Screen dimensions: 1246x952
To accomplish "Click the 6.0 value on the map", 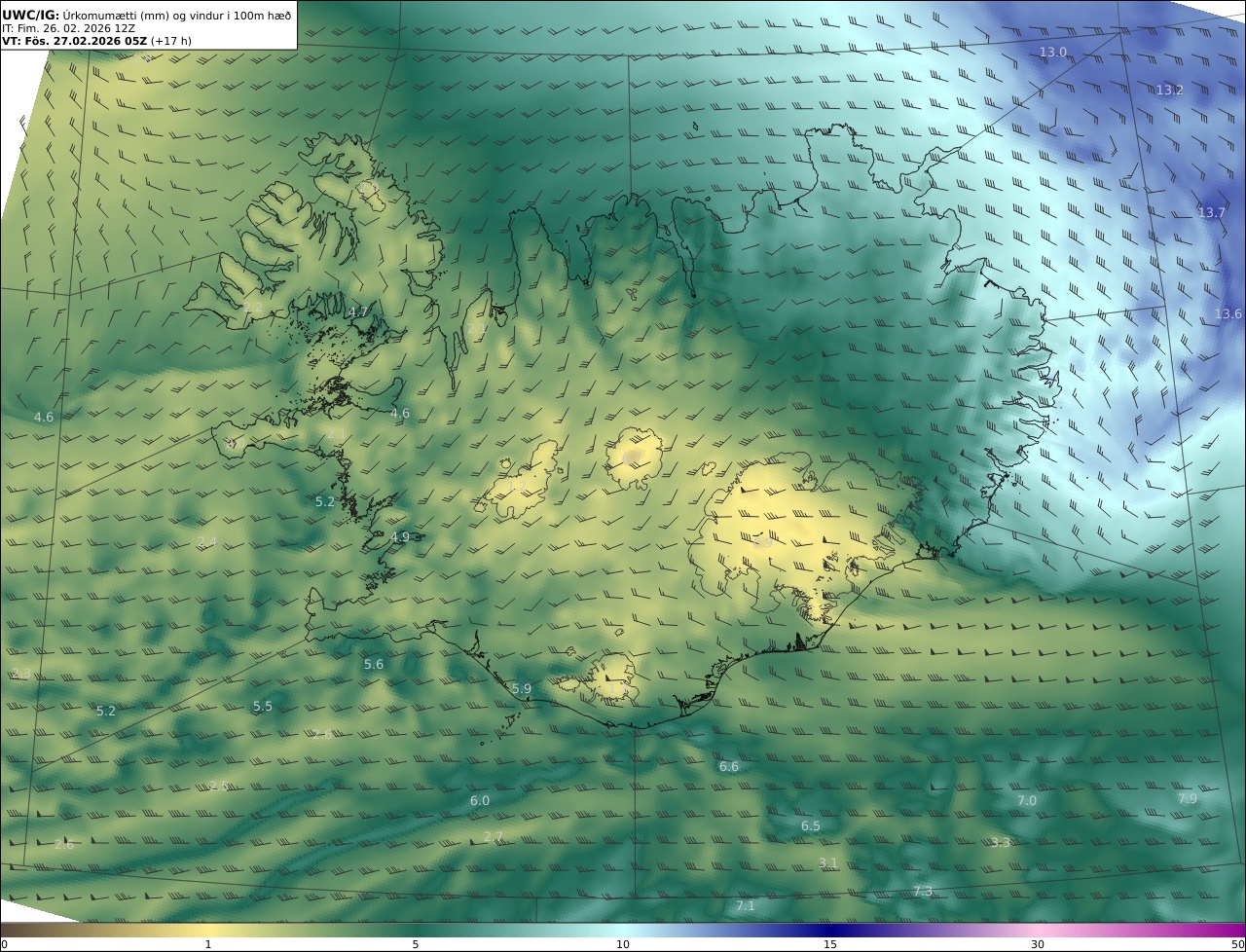I will 480,800.
